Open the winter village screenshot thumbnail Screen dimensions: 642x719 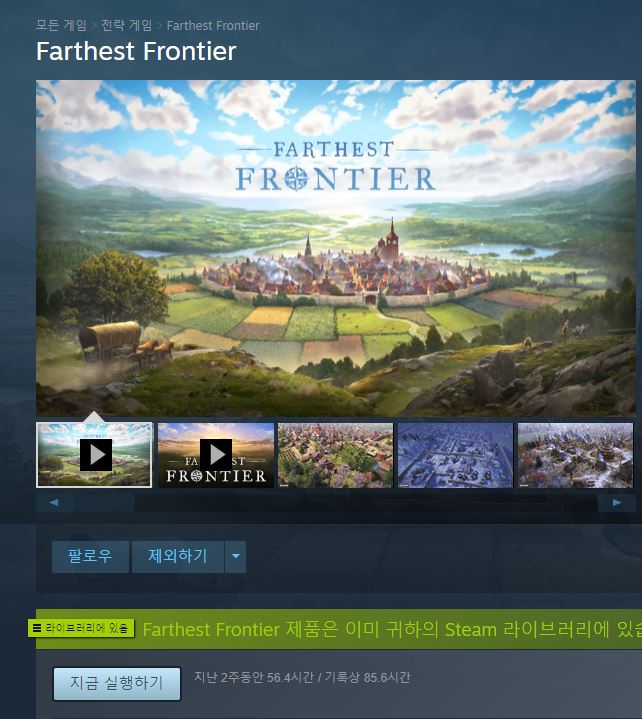point(576,455)
